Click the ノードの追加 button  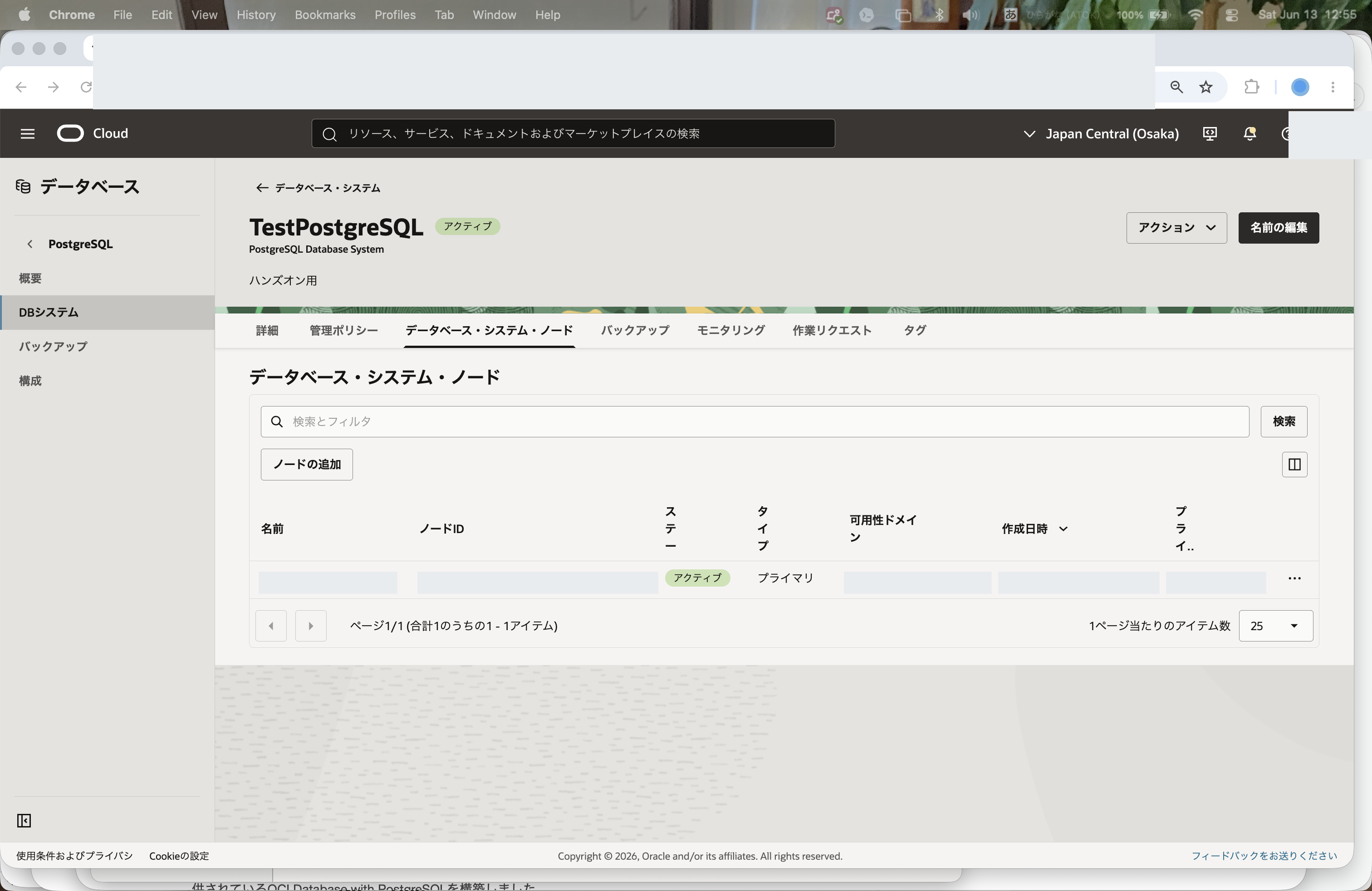pyautogui.click(x=307, y=465)
